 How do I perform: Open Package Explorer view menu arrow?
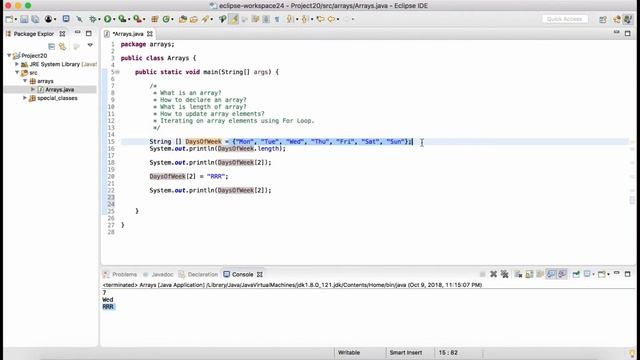[90, 45]
